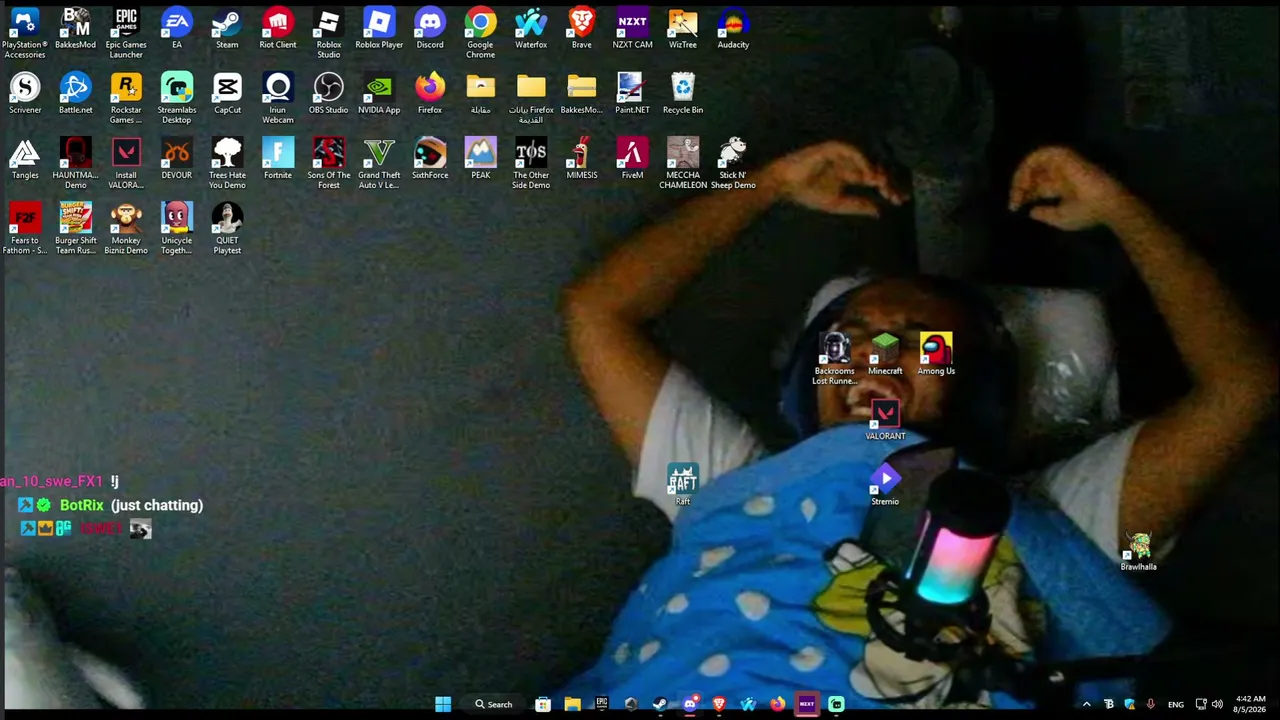Image resolution: width=1280 pixels, height=720 pixels.
Task: Open Iriun Webcam shortcut
Action: [278, 98]
